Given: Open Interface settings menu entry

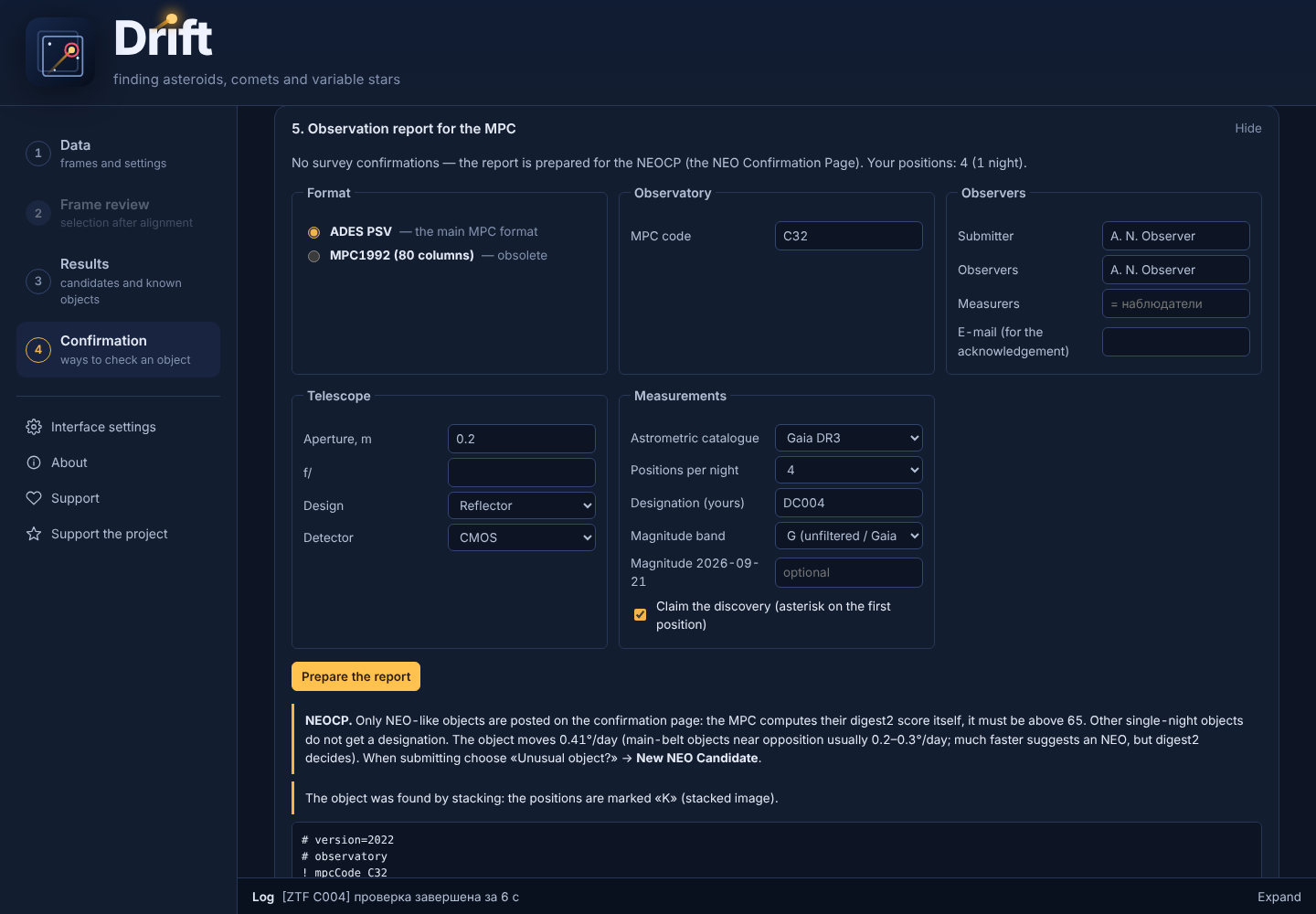Looking at the screenshot, I should (x=118, y=427).
